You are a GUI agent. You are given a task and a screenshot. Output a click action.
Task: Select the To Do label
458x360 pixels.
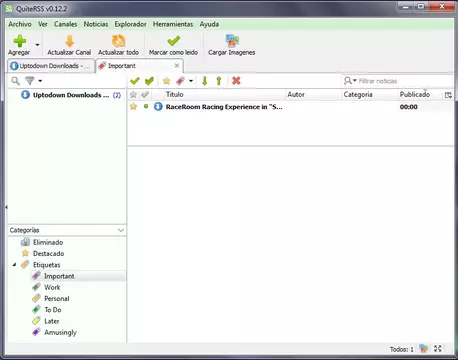53,310
